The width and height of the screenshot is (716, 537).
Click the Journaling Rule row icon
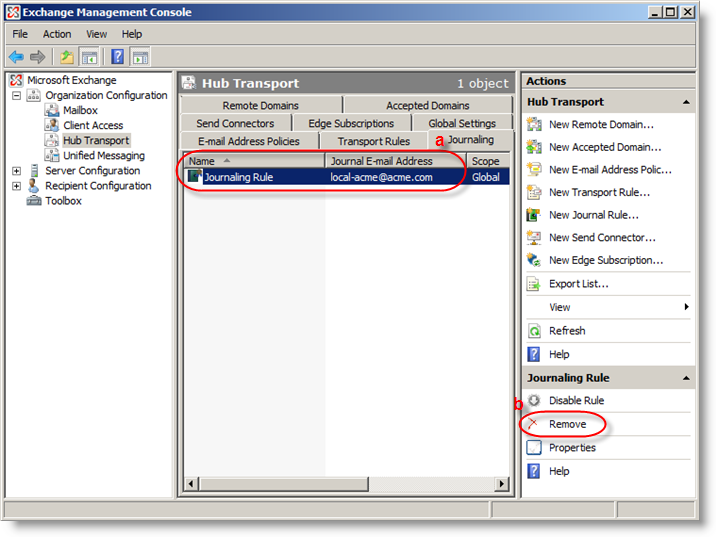[195, 176]
